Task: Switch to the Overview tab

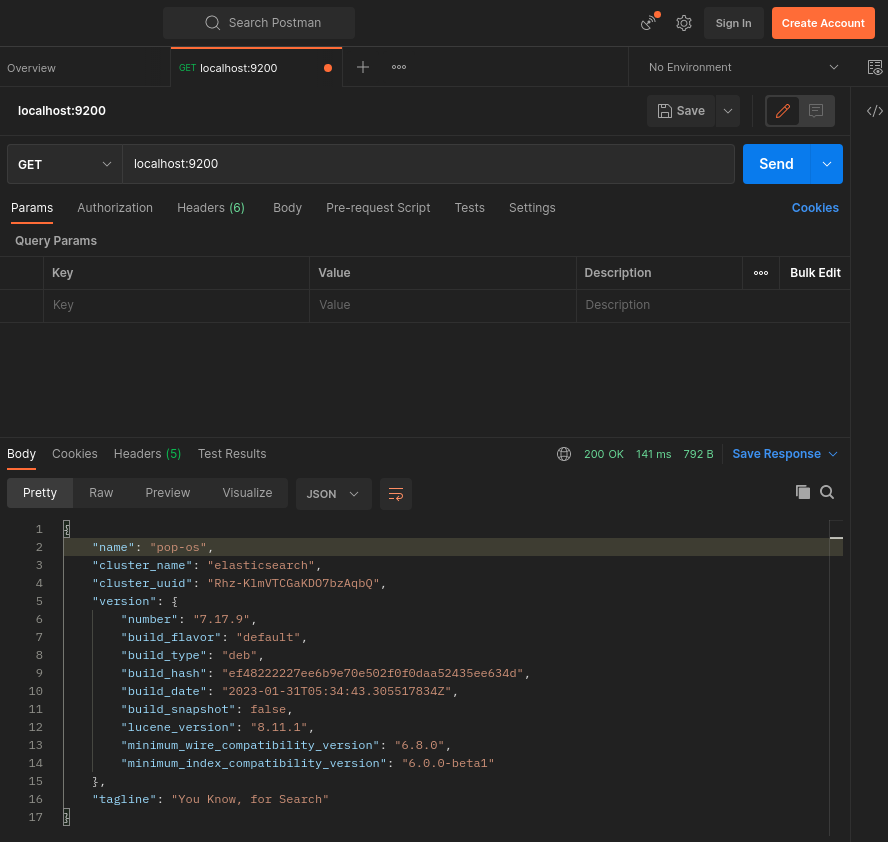Action: (x=85, y=68)
